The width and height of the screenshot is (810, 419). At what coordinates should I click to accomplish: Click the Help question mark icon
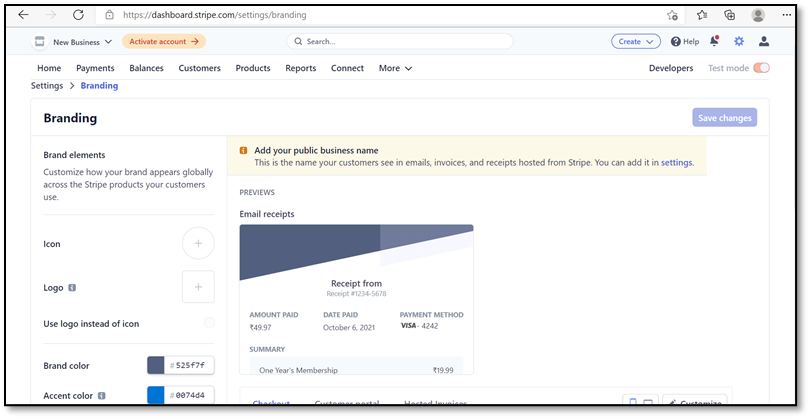coord(676,41)
